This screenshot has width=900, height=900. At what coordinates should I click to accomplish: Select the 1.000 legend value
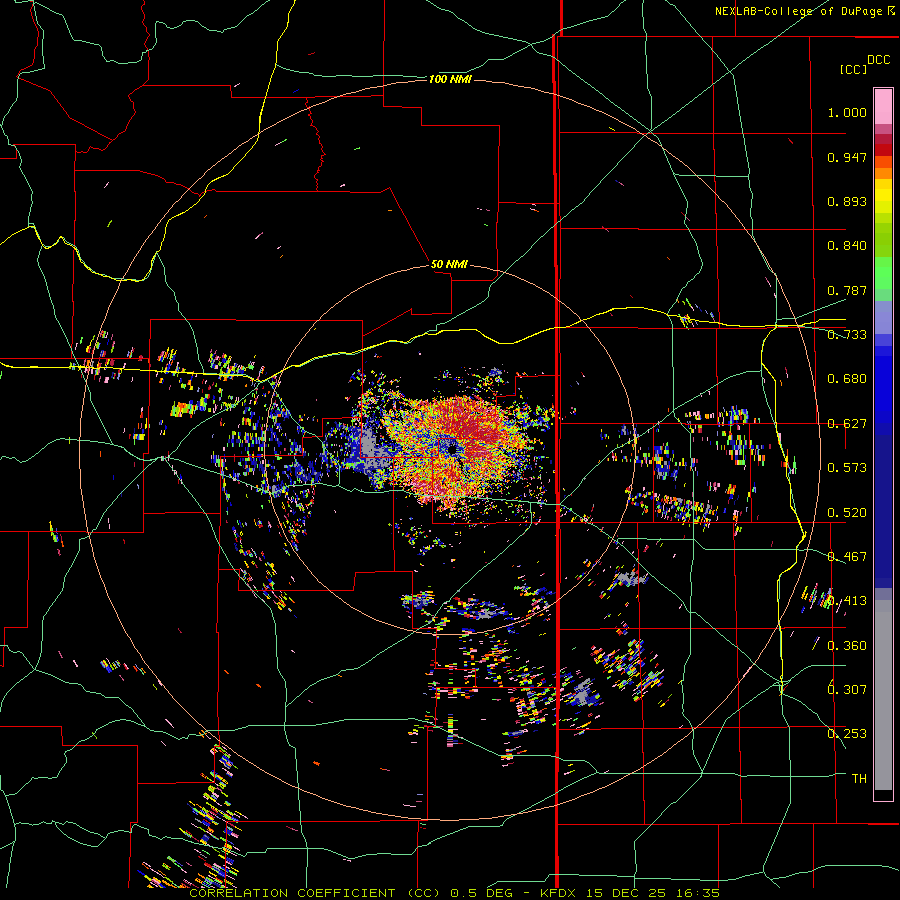847,112
